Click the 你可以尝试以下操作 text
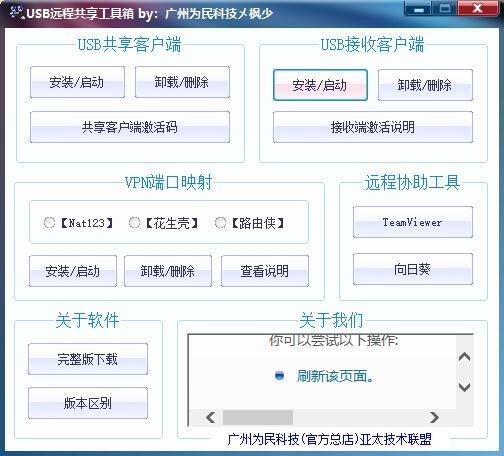This screenshot has height=456, width=504. tap(334, 340)
